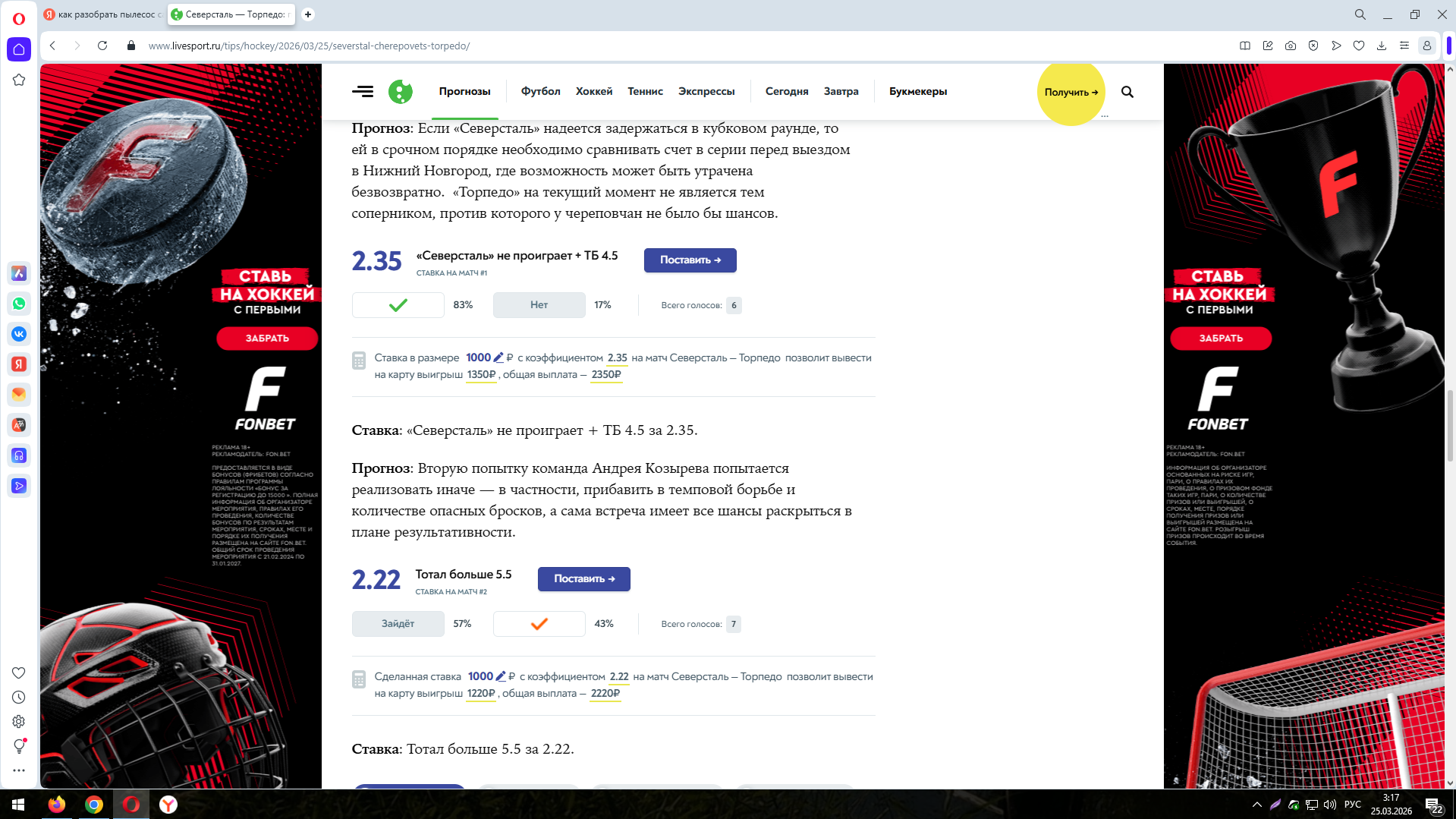Open the Экспрессы section

(x=706, y=92)
